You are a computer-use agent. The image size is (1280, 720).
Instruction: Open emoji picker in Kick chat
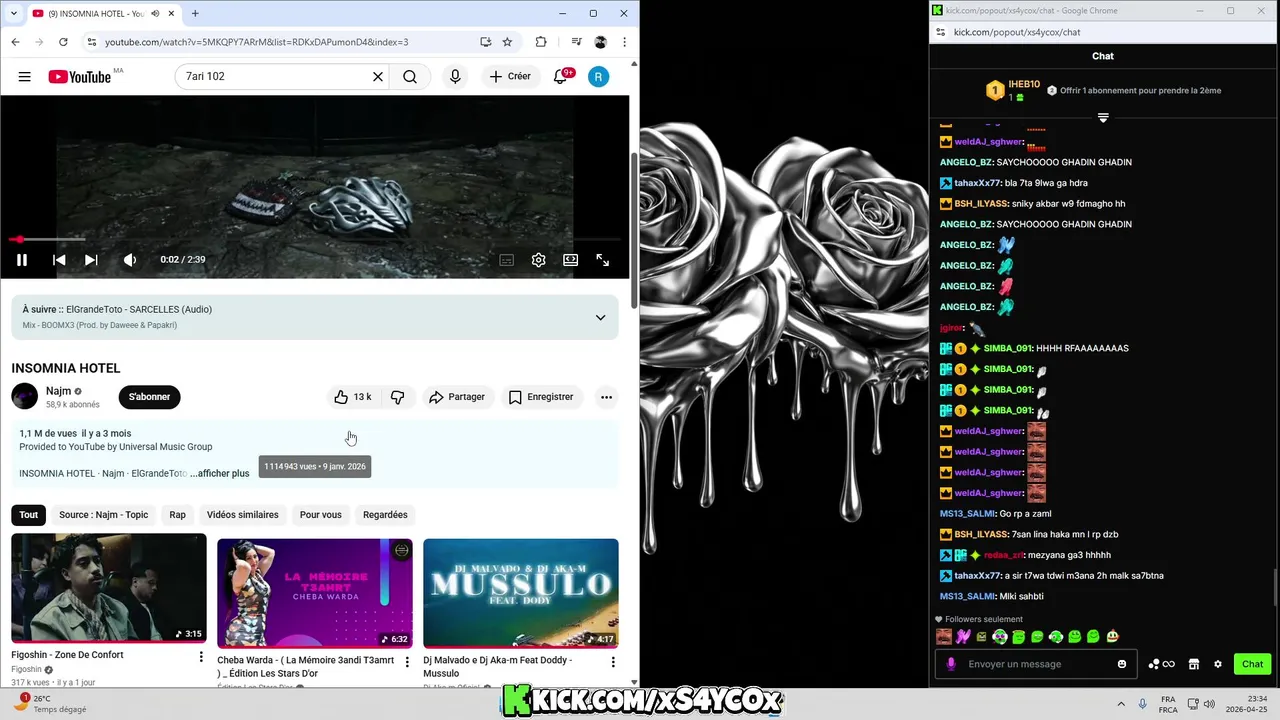click(1122, 664)
